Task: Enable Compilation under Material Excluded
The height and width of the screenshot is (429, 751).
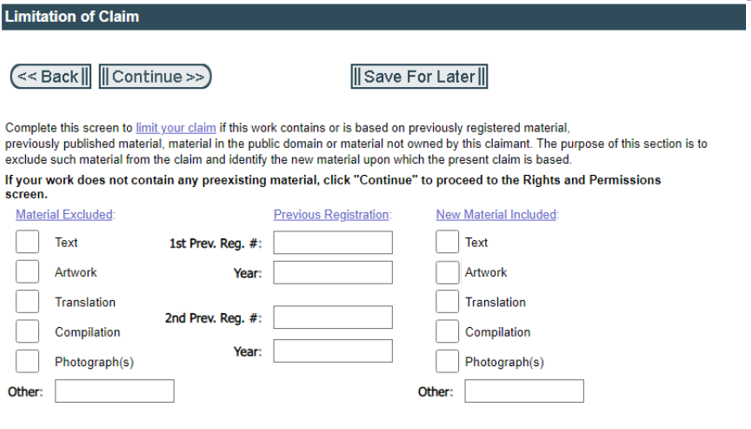Action: [x=28, y=332]
